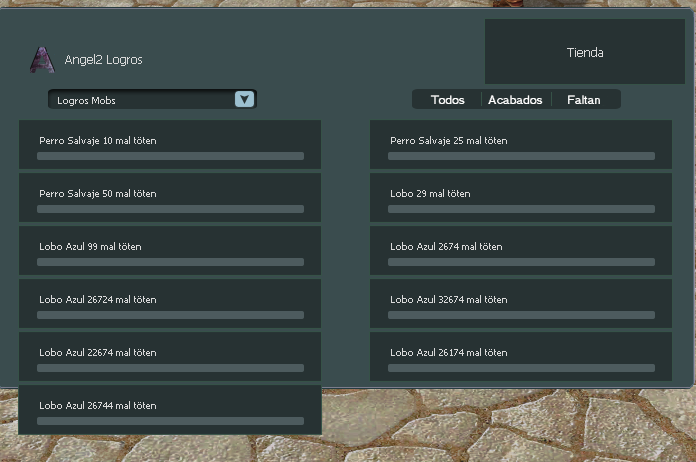Select achievement Lobo Azul 32674 mal töten
696x462 pixels.
[x=521, y=304]
